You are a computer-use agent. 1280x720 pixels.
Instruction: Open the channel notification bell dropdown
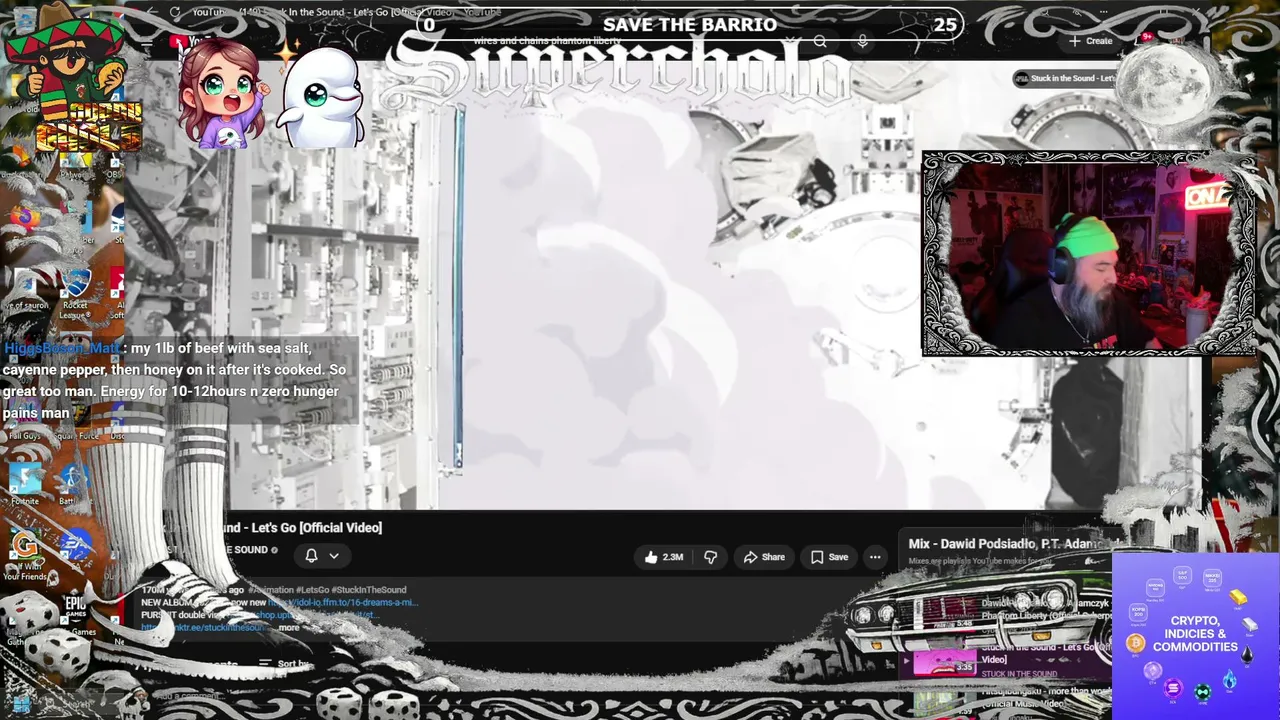pyautogui.click(x=322, y=556)
